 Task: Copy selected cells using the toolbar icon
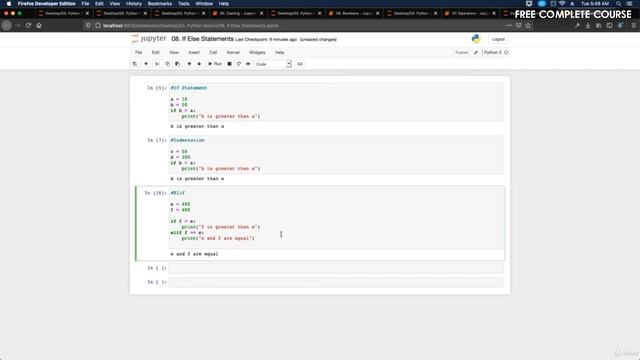tap(167, 64)
